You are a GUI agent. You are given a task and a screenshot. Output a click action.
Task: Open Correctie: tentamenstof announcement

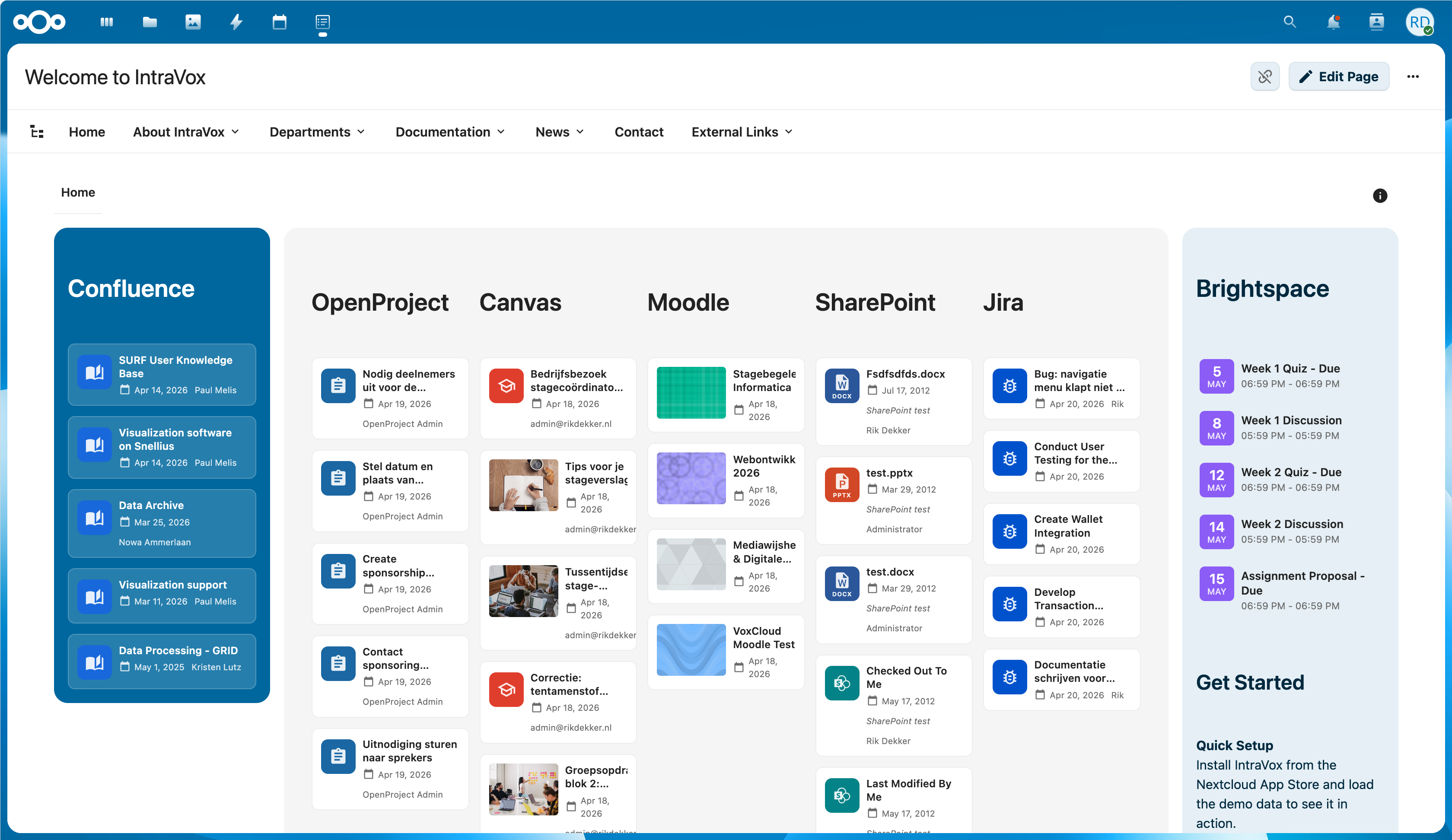click(x=558, y=702)
